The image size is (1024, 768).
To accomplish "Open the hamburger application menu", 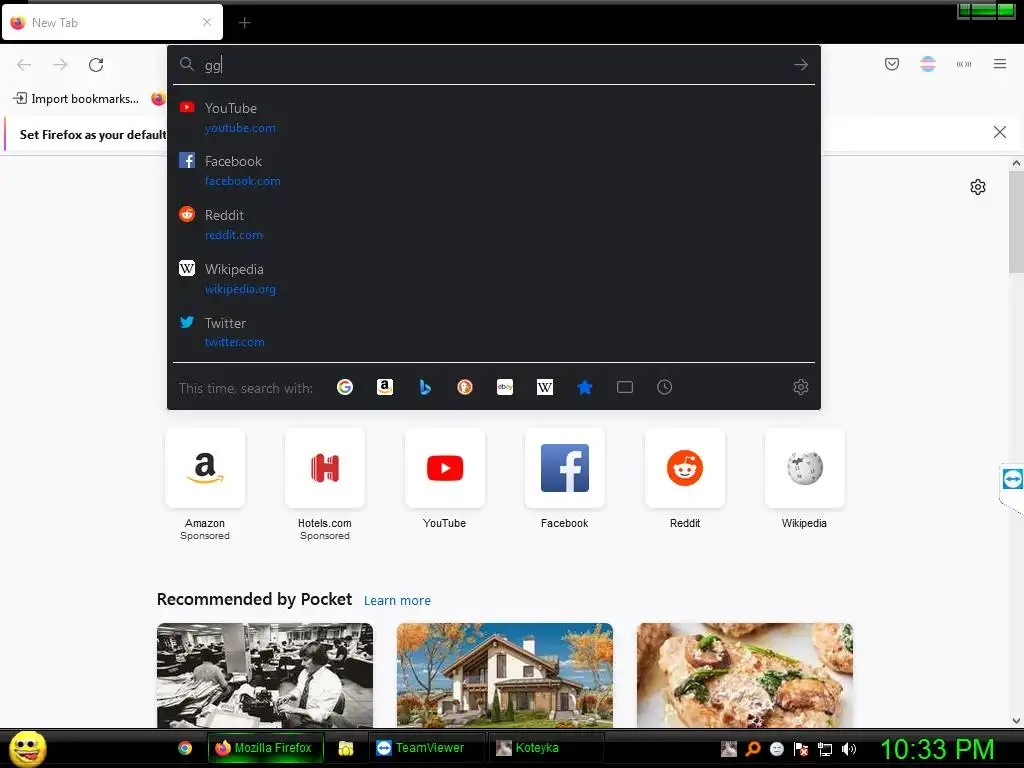I will coord(1000,64).
